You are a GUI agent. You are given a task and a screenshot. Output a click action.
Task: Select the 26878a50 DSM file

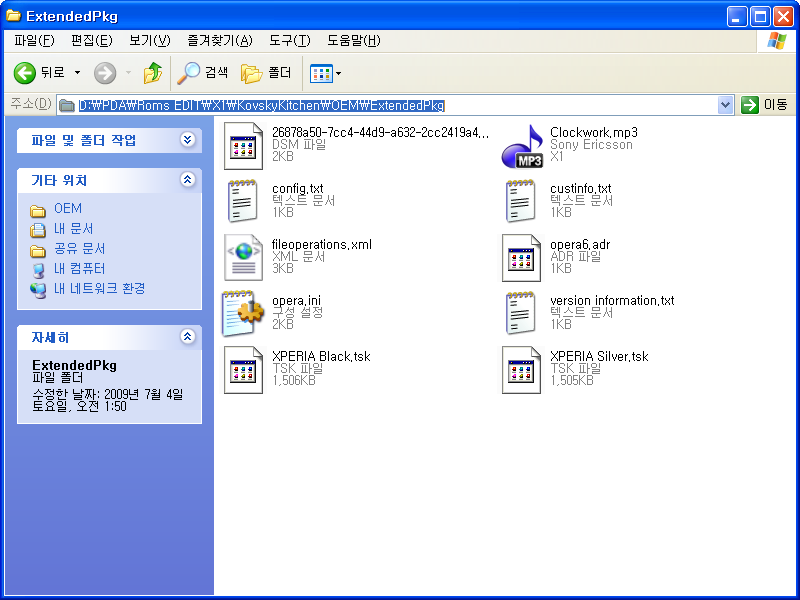[243, 145]
